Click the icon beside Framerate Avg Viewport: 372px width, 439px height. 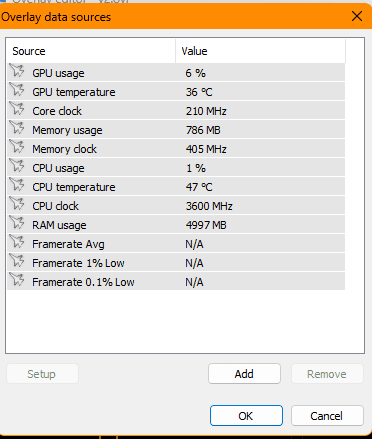tap(17, 242)
